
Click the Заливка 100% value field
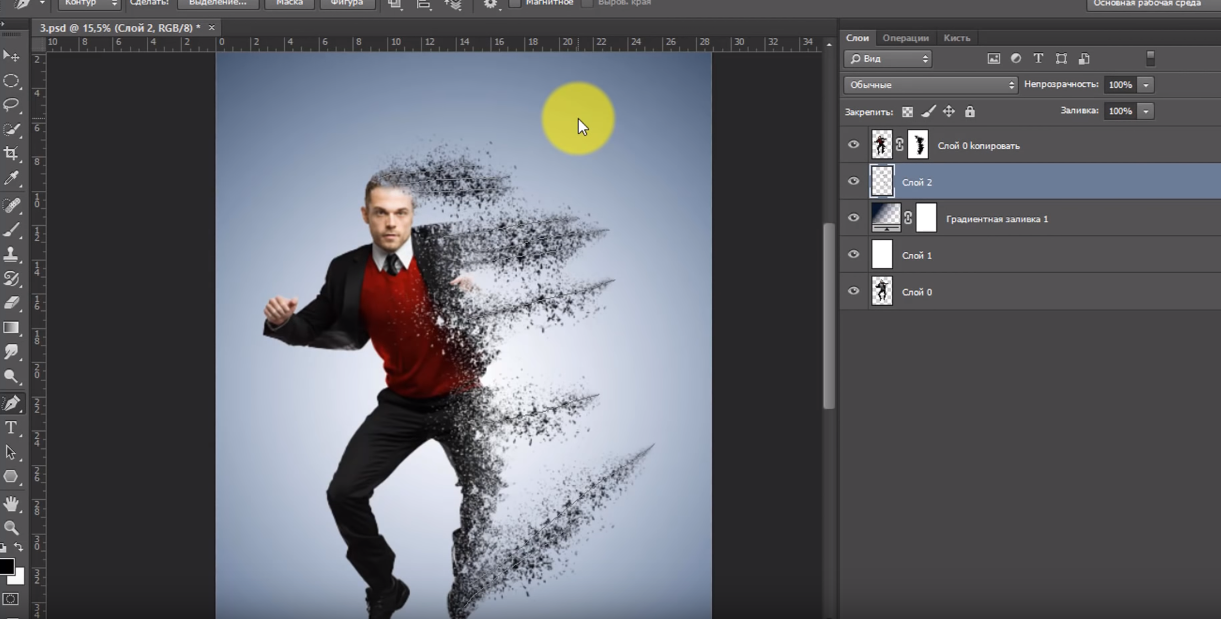[x=1120, y=111]
